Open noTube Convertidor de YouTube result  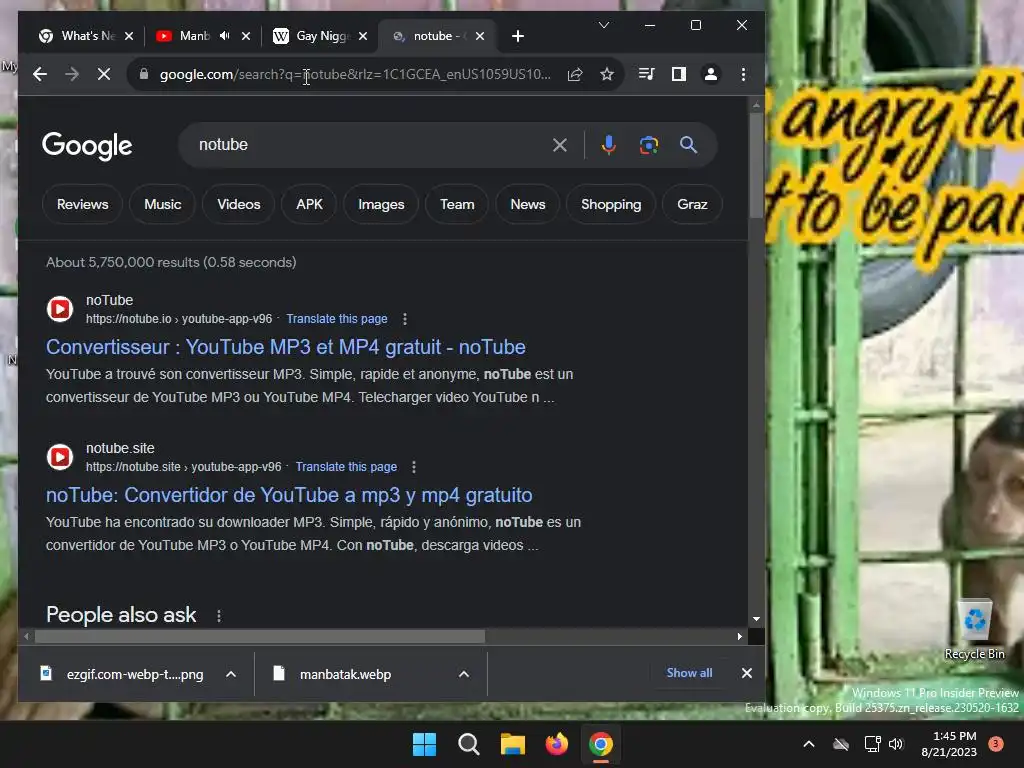tap(289, 495)
